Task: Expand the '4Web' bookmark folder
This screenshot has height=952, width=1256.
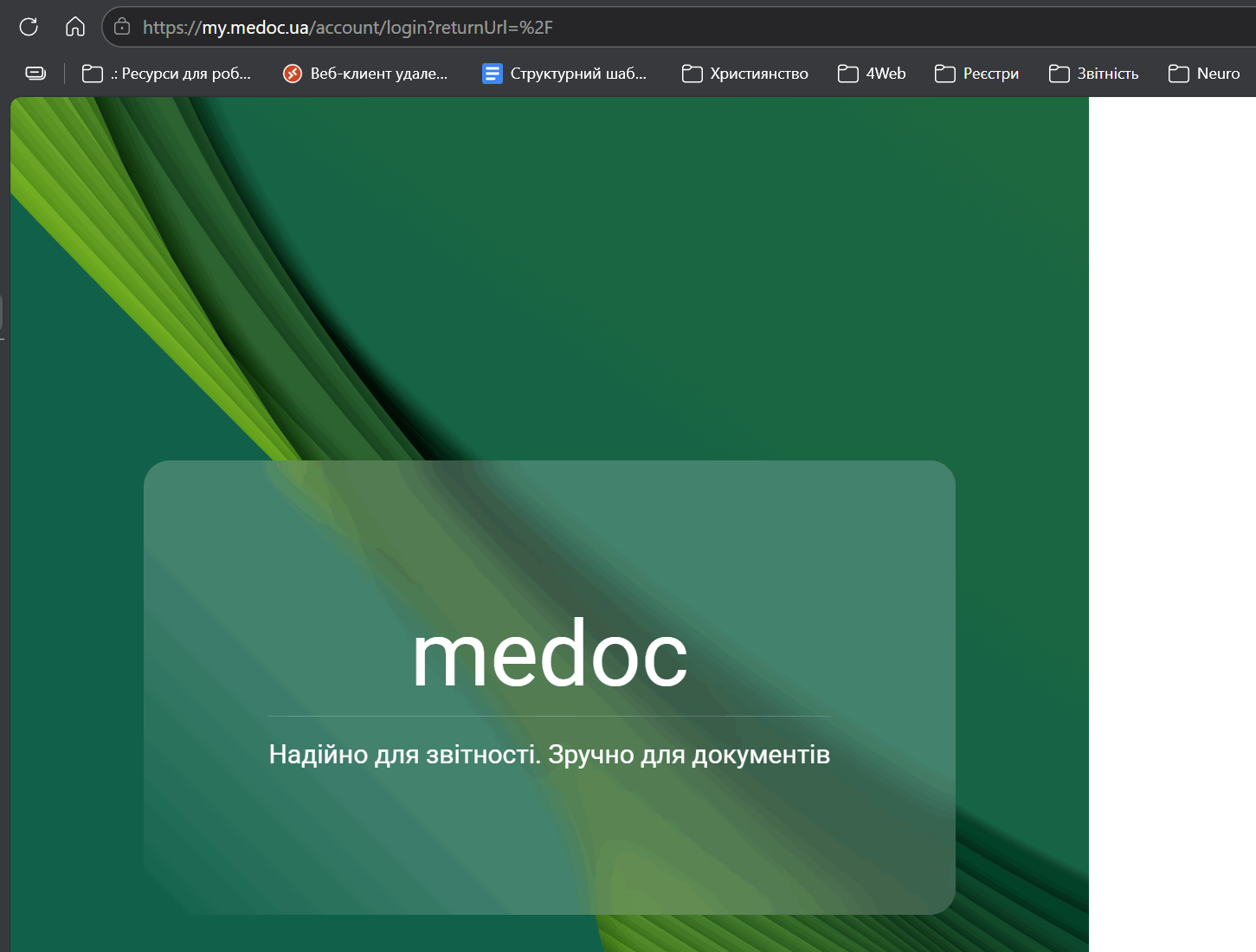Action: click(872, 74)
